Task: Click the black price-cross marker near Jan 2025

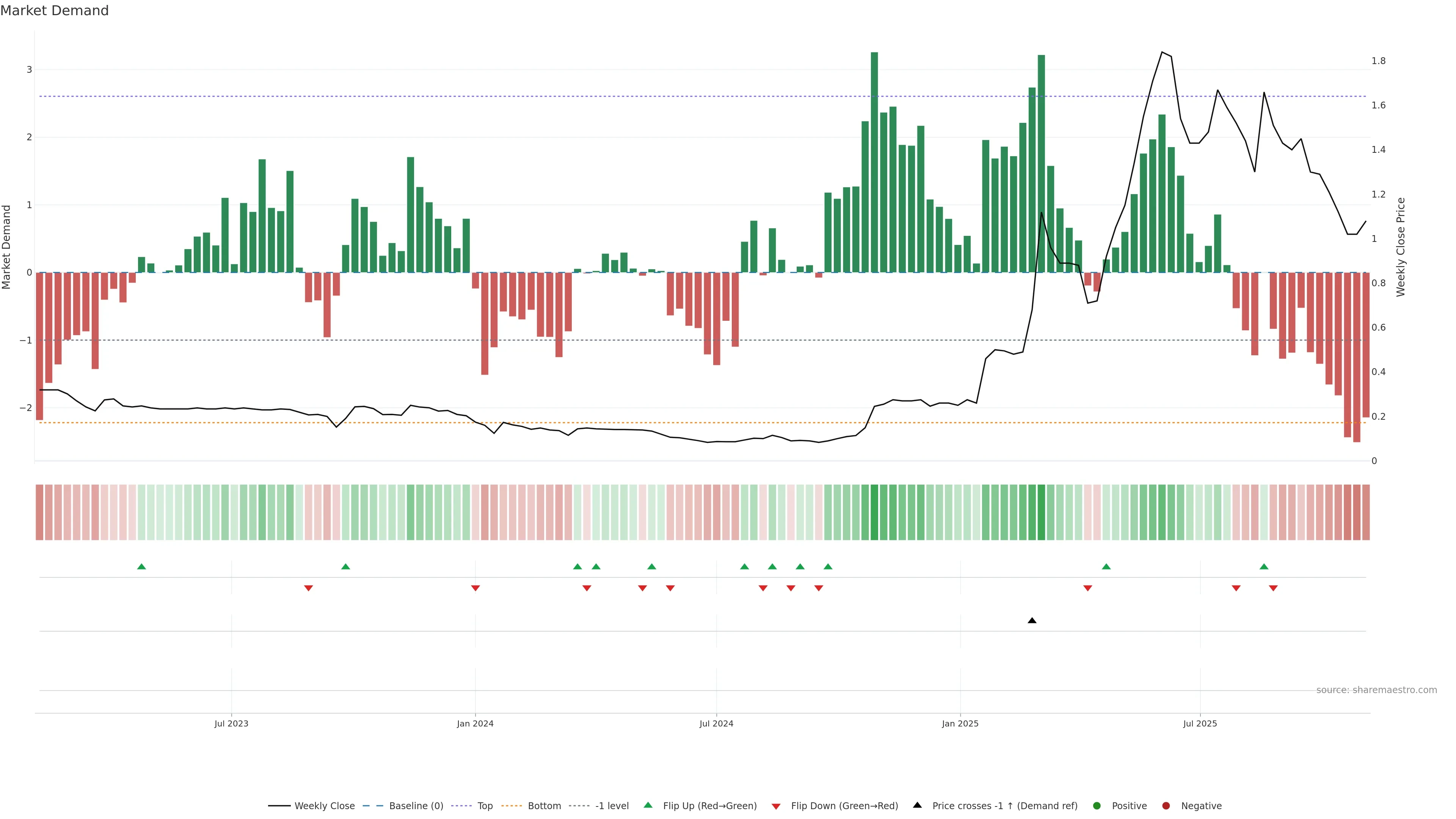Action: 1032,621
